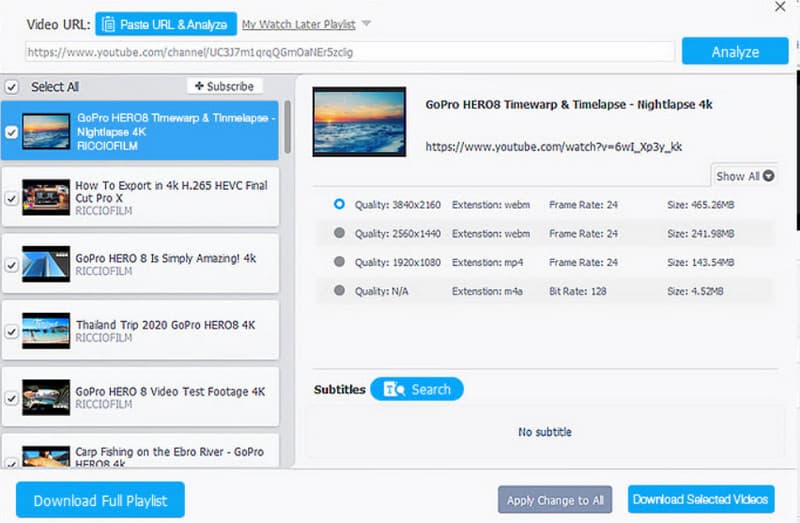The image size is (800, 523).
Task: Close the analyze dialog window
Action: 780,7
